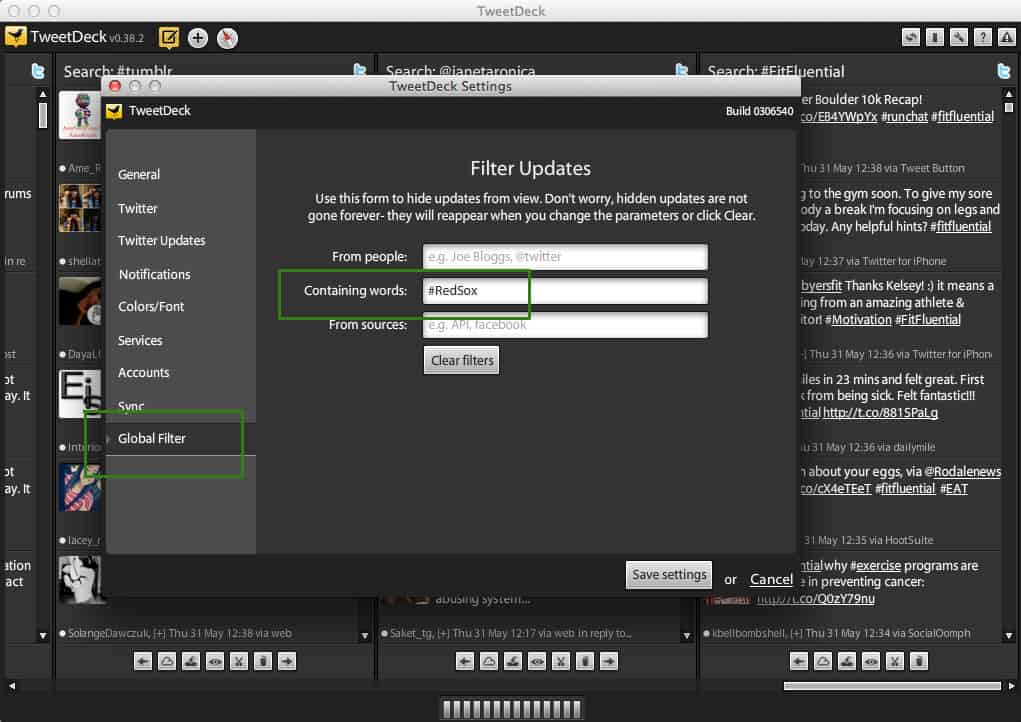Image resolution: width=1021 pixels, height=722 pixels.
Task: Click Twitter bird icon in #tumblr column header
Action: click(x=359, y=70)
